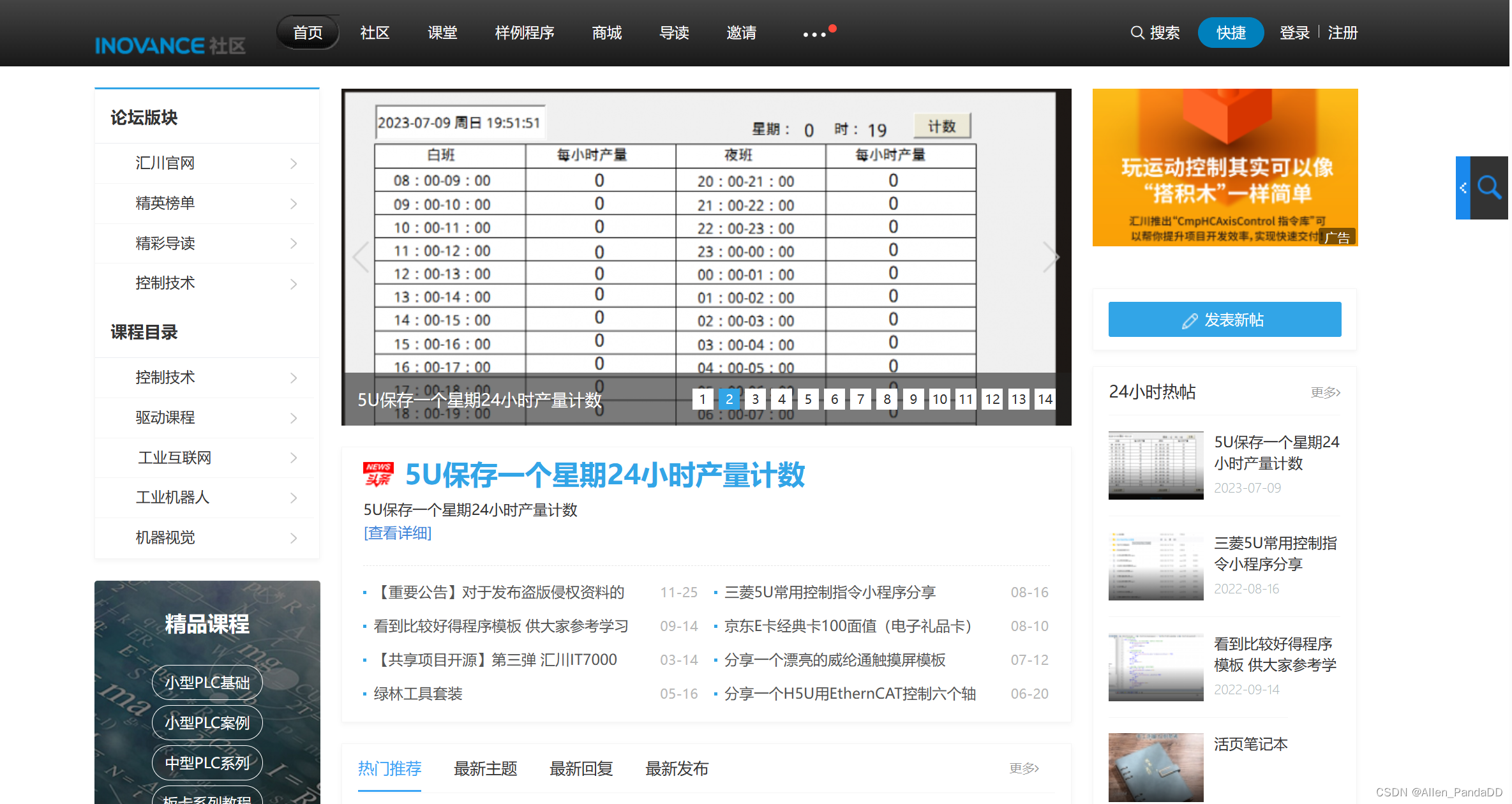Open 工业机器人 course category
The height and width of the screenshot is (804, 1512).
coord(172,498)
